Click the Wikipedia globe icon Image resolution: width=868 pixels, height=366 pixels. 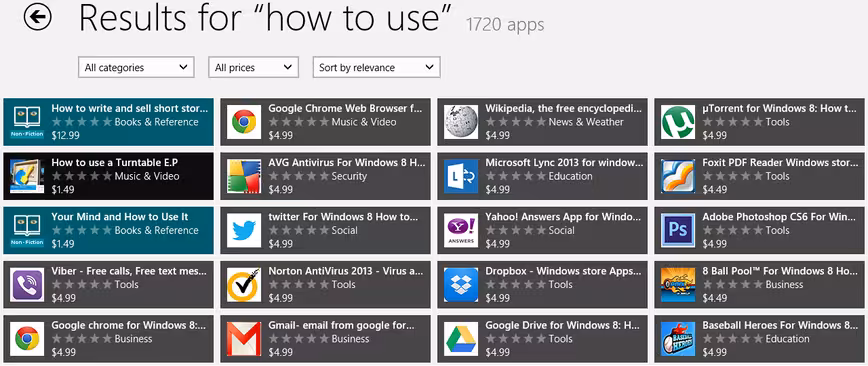[x=461, y=122]
